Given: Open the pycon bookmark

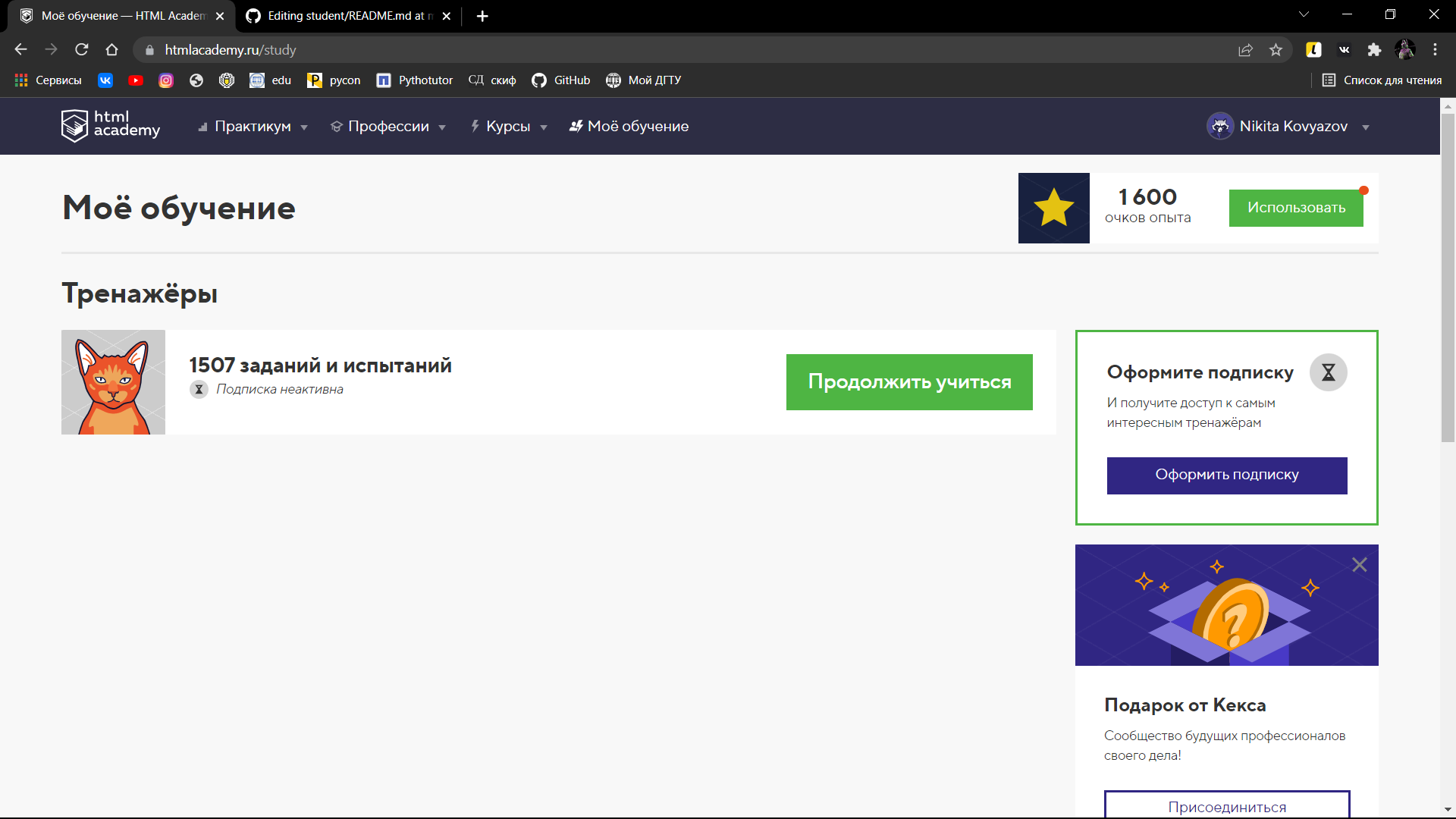Looking at the screenshot, I should coord(334,80).
